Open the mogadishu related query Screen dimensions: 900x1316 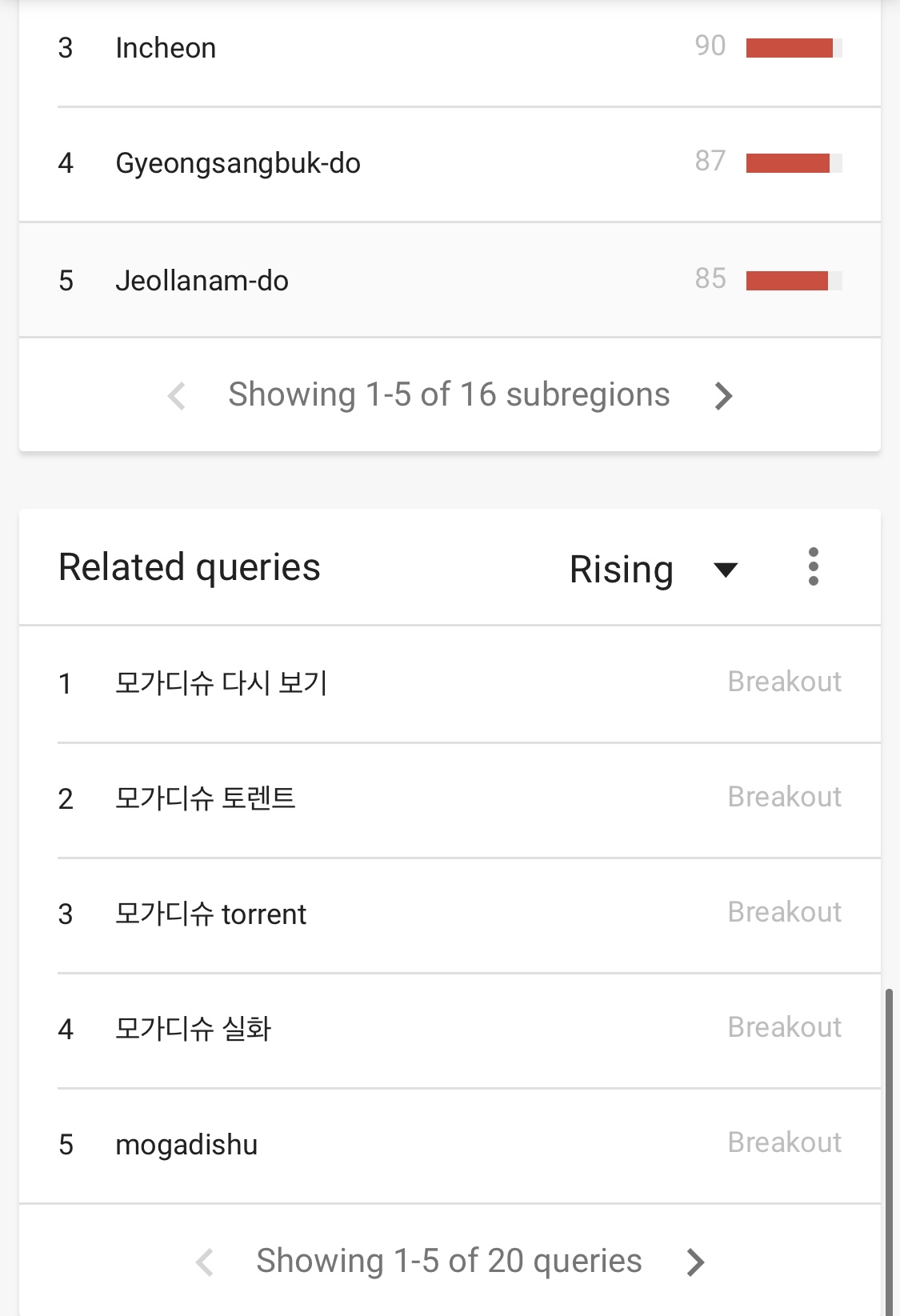coord(186,1145)
